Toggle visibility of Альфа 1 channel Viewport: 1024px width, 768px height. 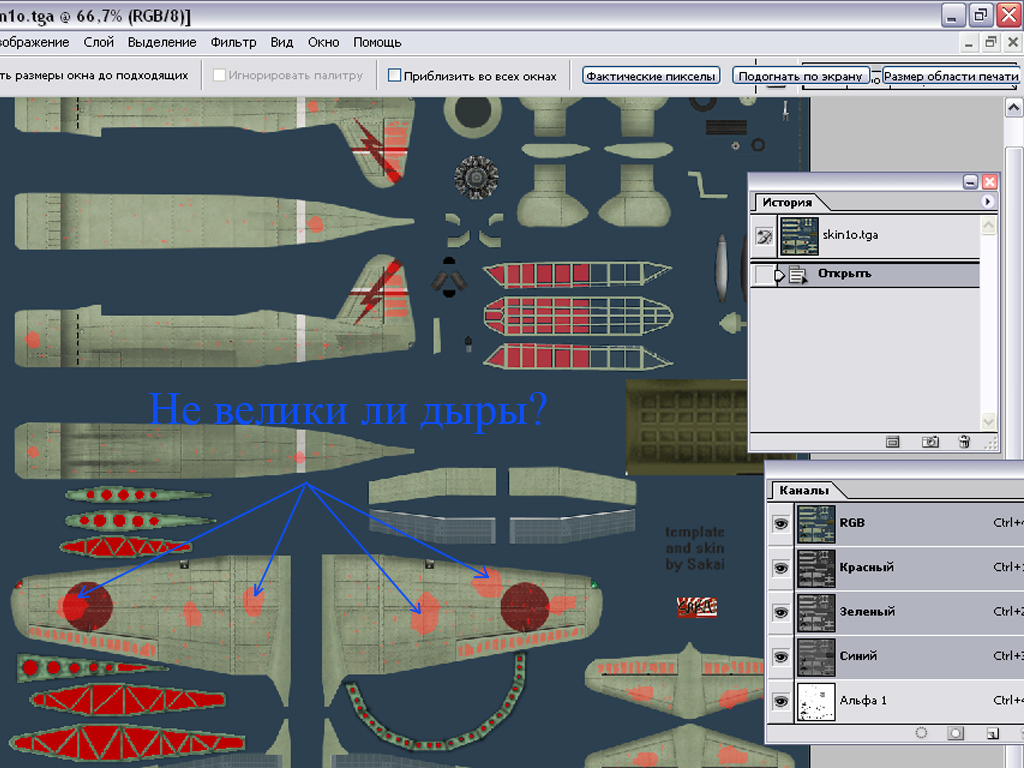pos(781,701)
